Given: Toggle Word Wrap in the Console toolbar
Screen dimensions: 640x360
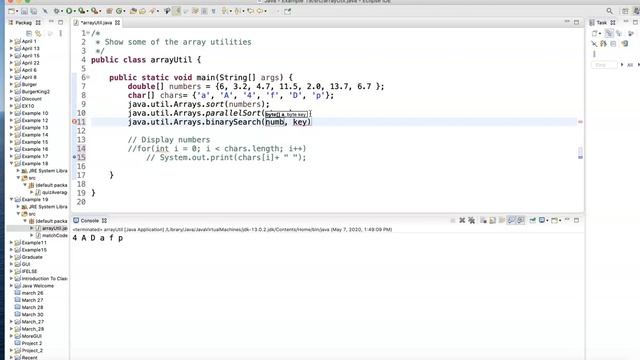Looking at the screenshot, I should point(502,220).
